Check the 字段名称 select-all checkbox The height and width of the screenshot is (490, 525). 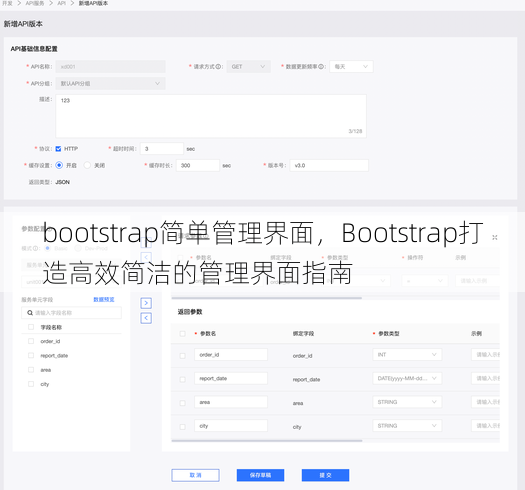tap(31, 327)
